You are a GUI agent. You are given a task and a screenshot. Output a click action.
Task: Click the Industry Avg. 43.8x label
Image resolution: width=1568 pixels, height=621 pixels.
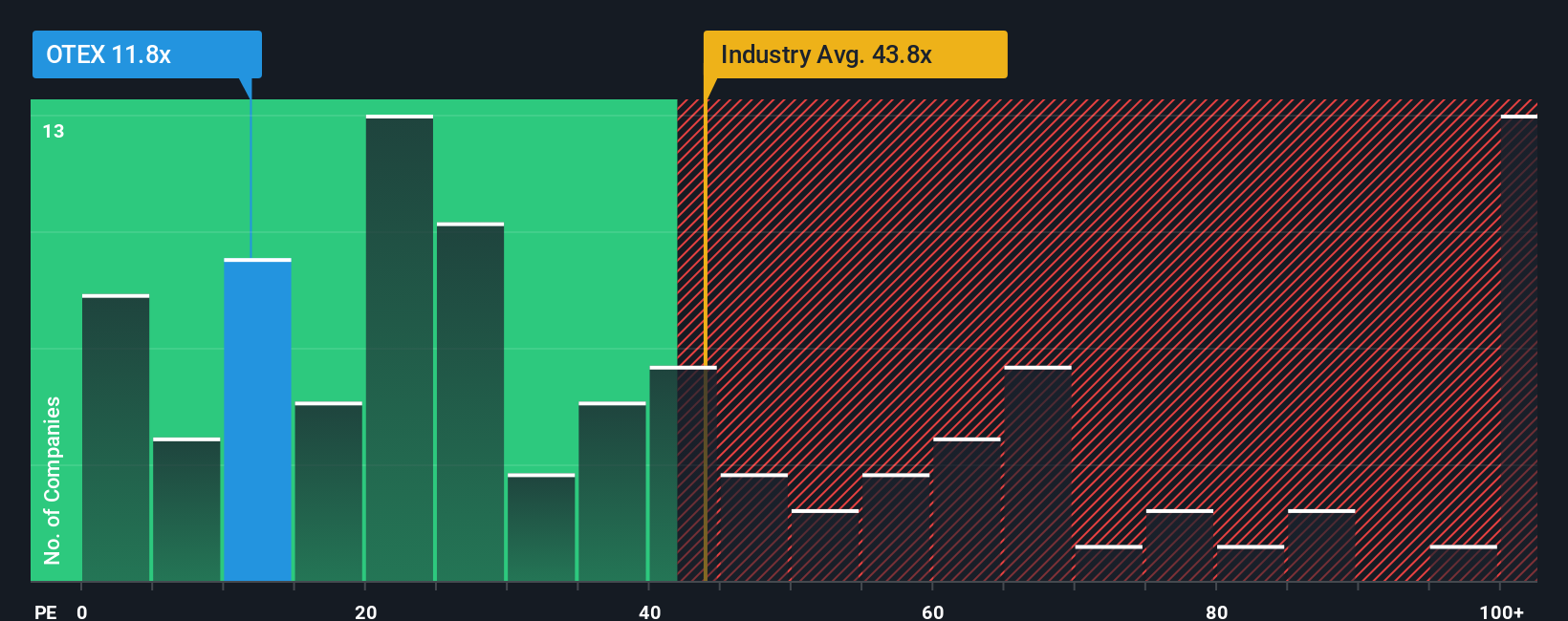pyautogui.click(x=855, y=54)
